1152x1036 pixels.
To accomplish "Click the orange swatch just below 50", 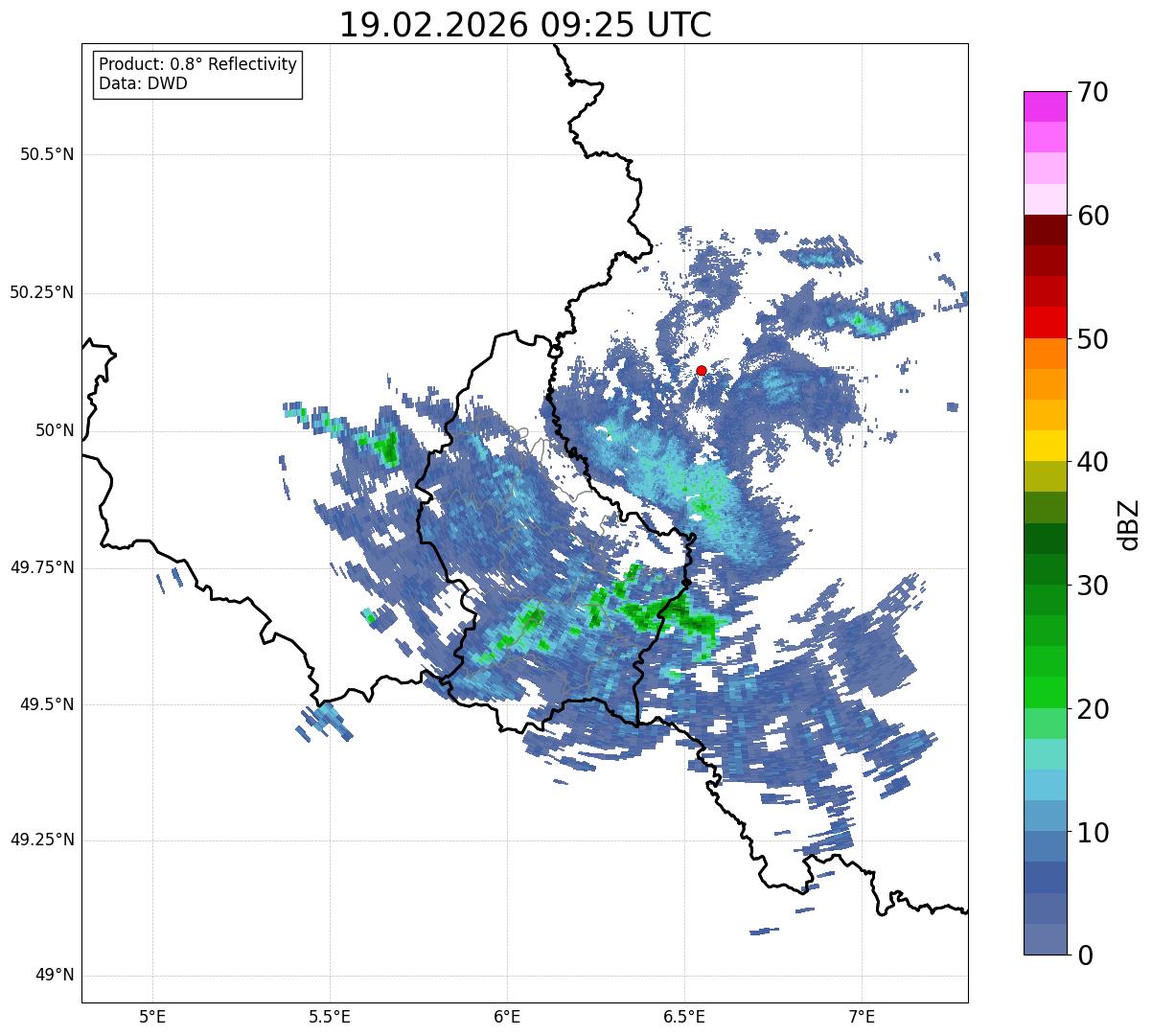I will pos(1046,354).
